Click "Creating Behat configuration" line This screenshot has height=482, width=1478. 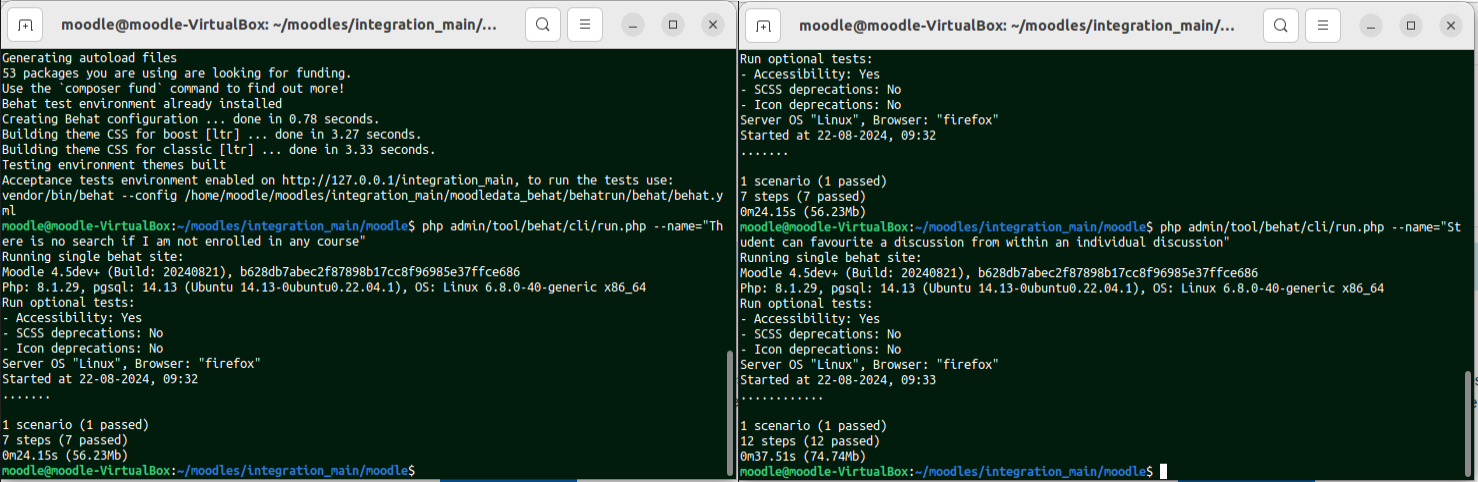pyautogui.click(x=190, y=119)
